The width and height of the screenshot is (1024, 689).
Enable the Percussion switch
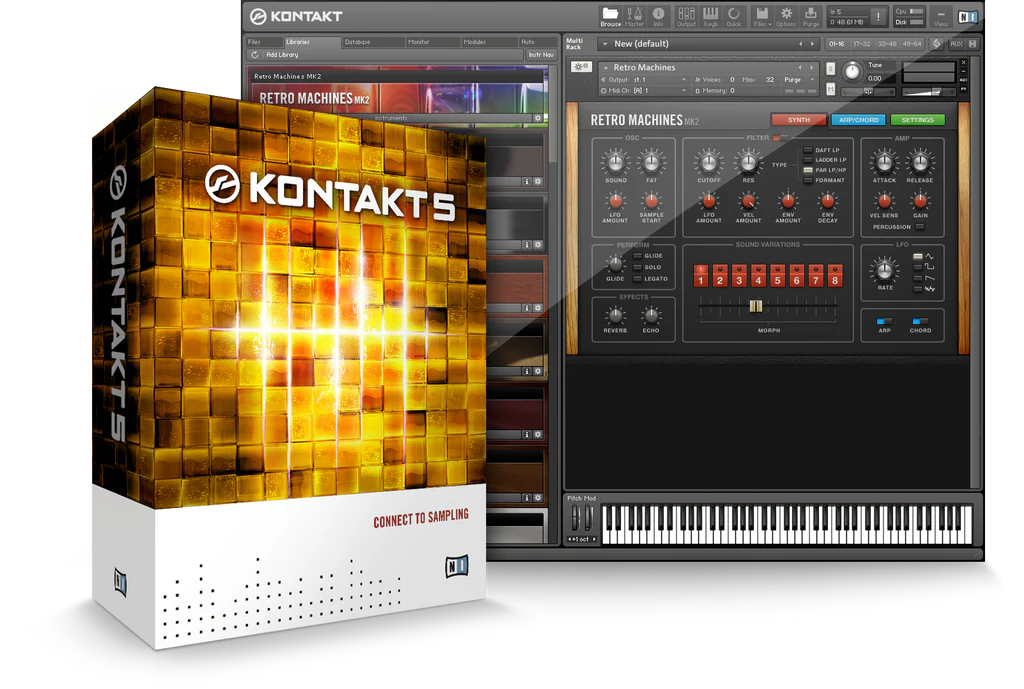[x=920, y=227]
